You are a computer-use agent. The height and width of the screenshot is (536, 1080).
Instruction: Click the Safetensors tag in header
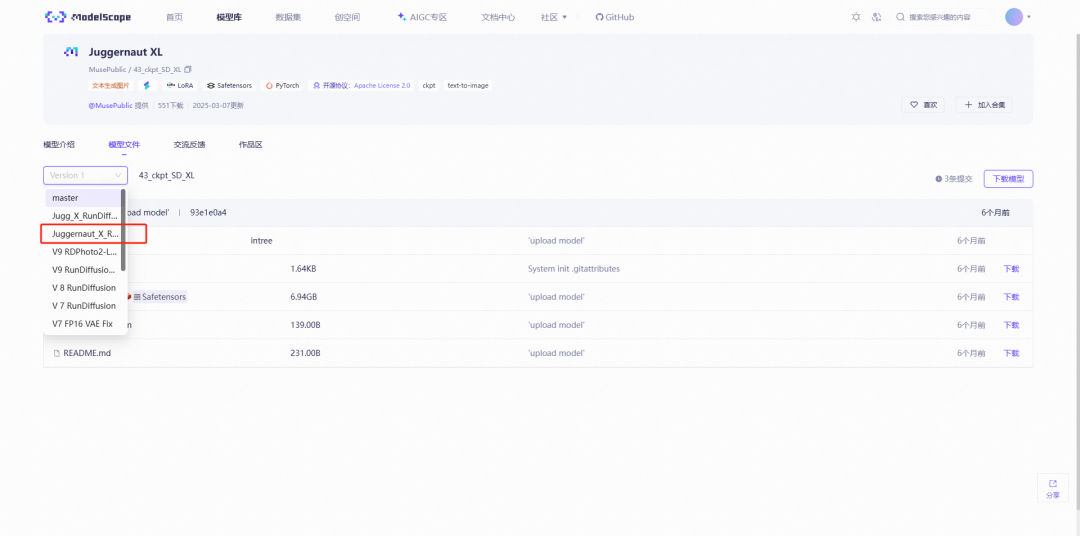(x=230, y=85)
